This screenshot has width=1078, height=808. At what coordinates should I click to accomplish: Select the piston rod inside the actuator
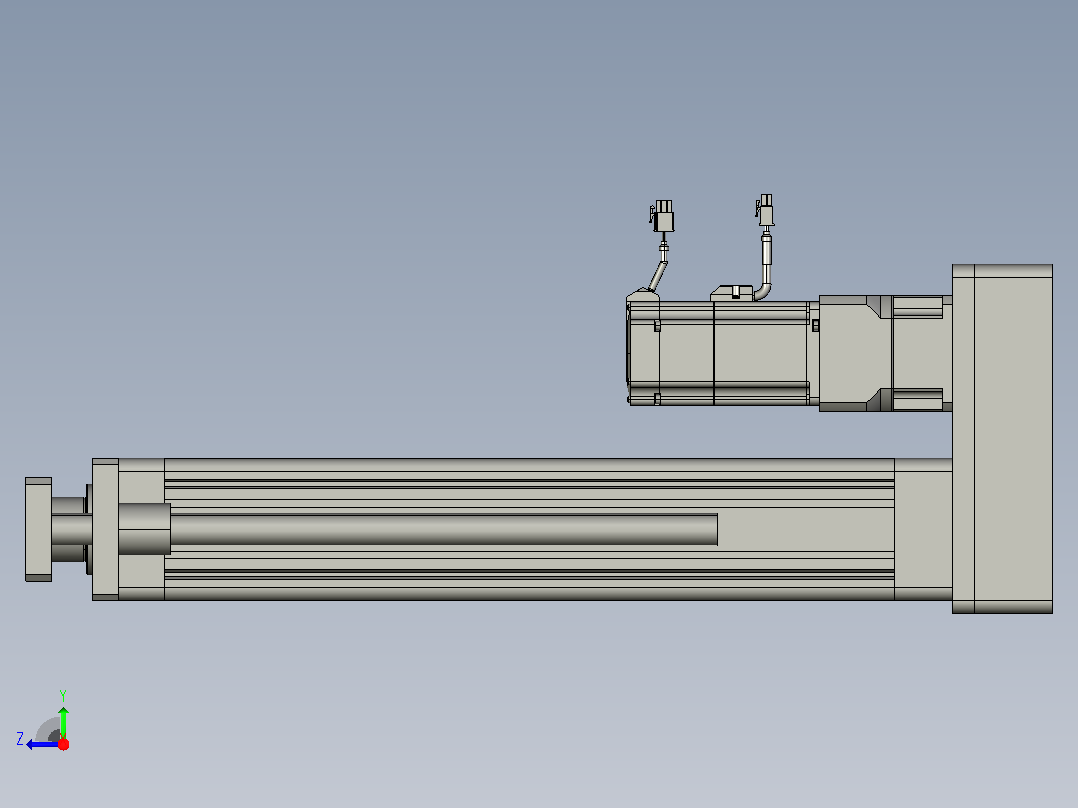pyautogui.click(x=443, y=529)
